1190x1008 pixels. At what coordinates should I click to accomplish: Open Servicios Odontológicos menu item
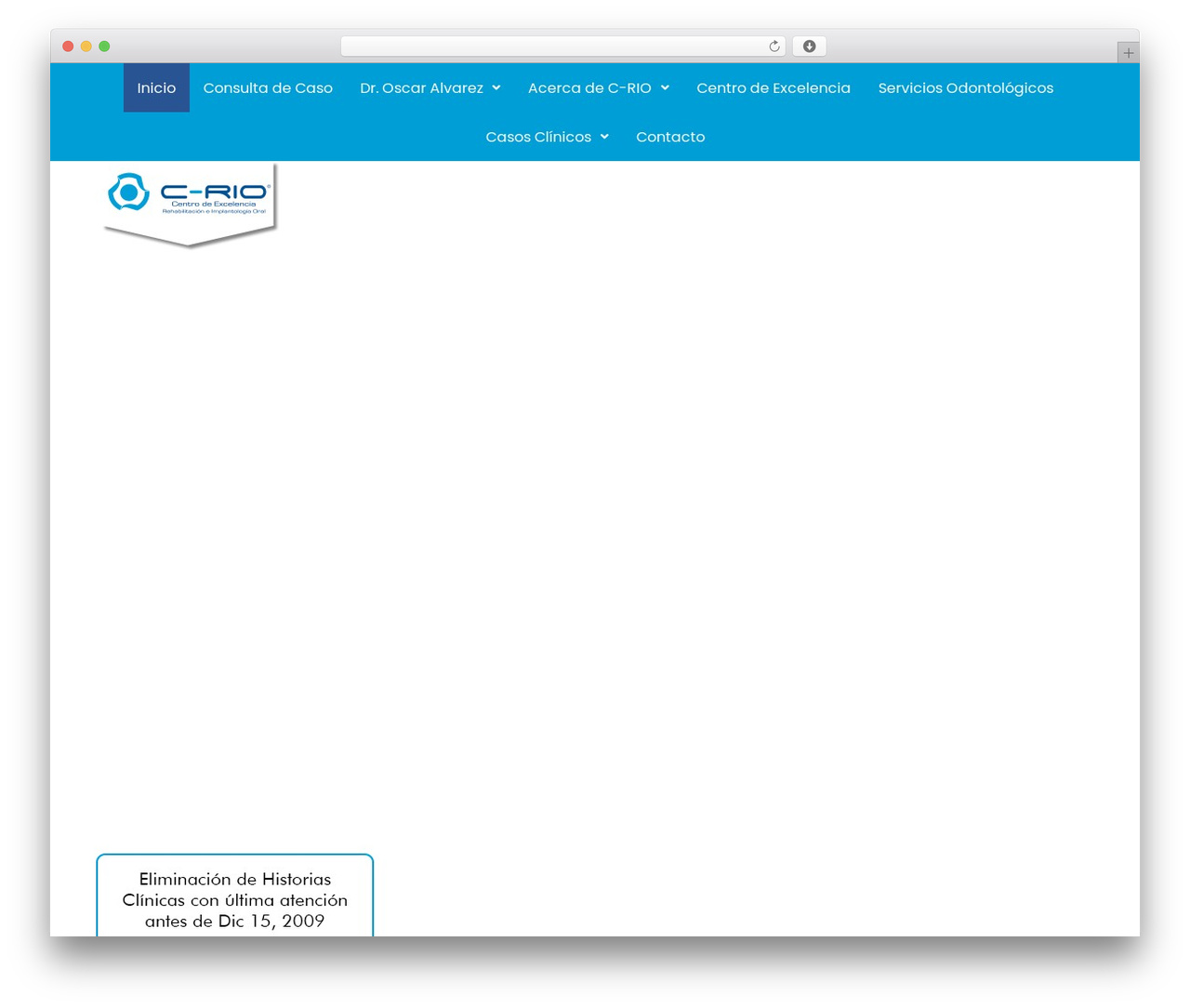pos(966,88)
